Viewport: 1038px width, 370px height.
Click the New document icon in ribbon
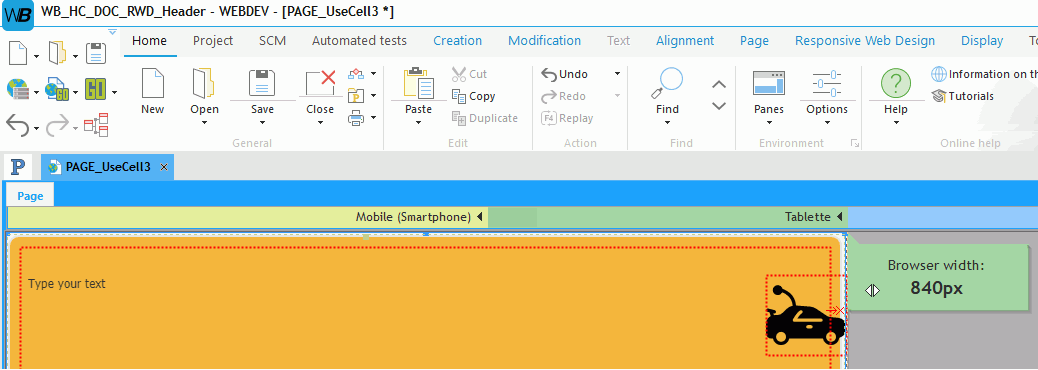[152, 83]
